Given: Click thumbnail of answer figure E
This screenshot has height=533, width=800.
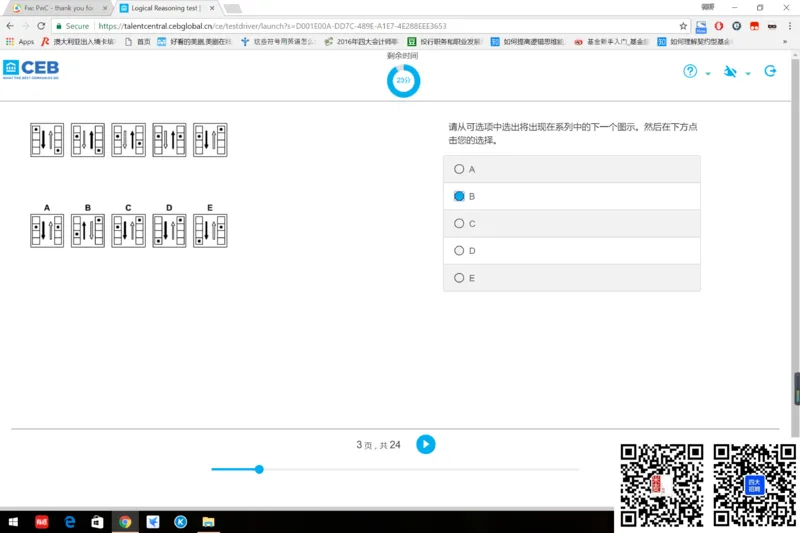Looking at the screenshot, I should tap(210, 231).
